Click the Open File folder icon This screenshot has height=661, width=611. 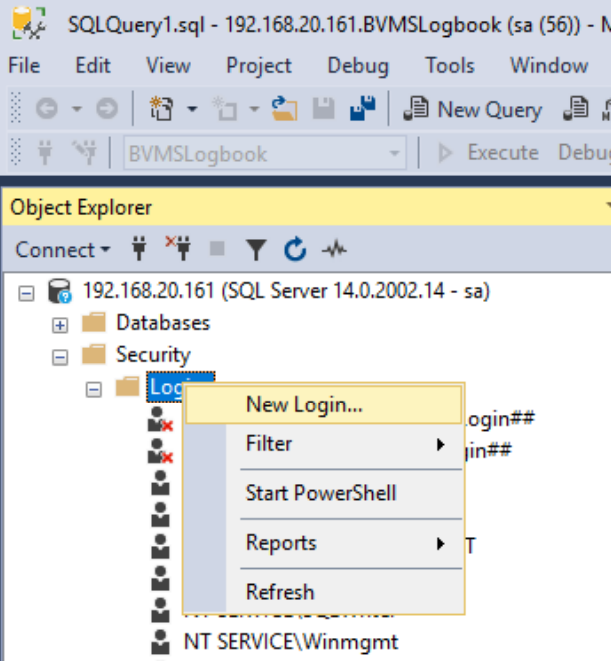tap(285, 110)
